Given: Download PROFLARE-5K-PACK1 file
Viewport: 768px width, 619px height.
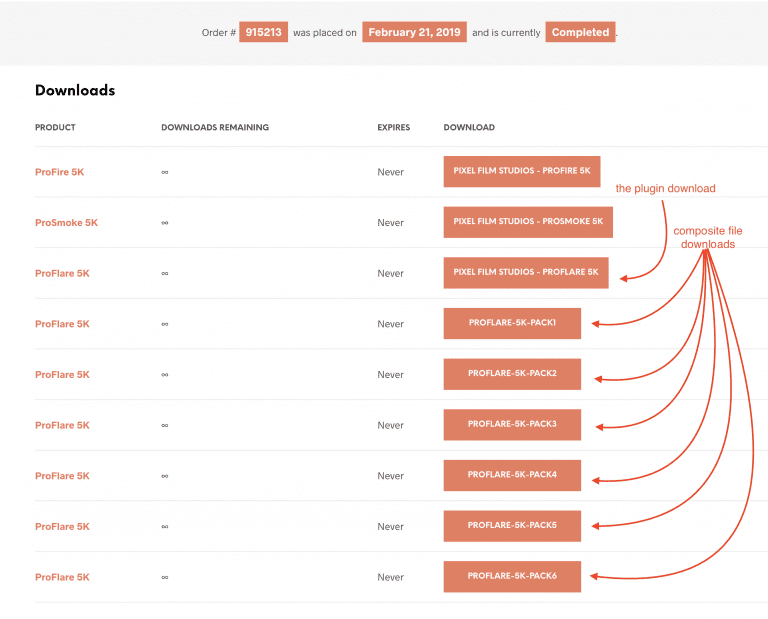Looking at the screenshot, I should [x=512, y=323].
